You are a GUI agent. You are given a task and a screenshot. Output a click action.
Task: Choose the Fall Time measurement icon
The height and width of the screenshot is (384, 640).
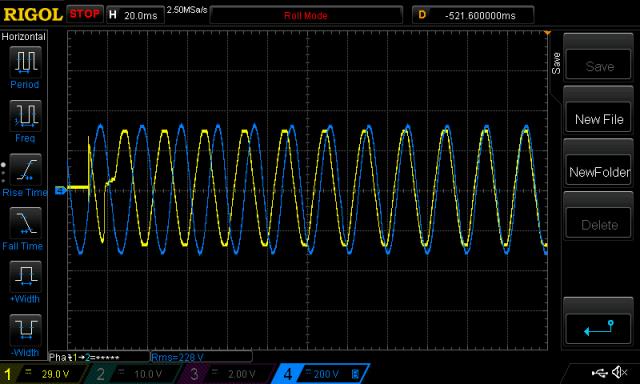point(25,223)
